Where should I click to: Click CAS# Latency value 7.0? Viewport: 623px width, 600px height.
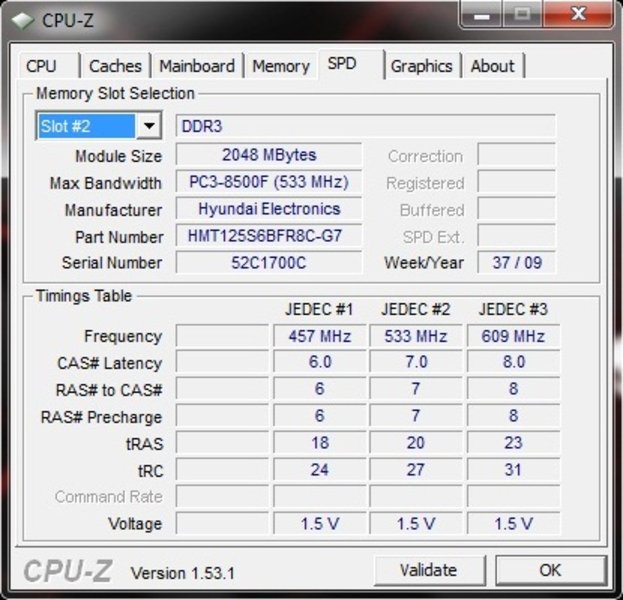(x=416, y=362)
